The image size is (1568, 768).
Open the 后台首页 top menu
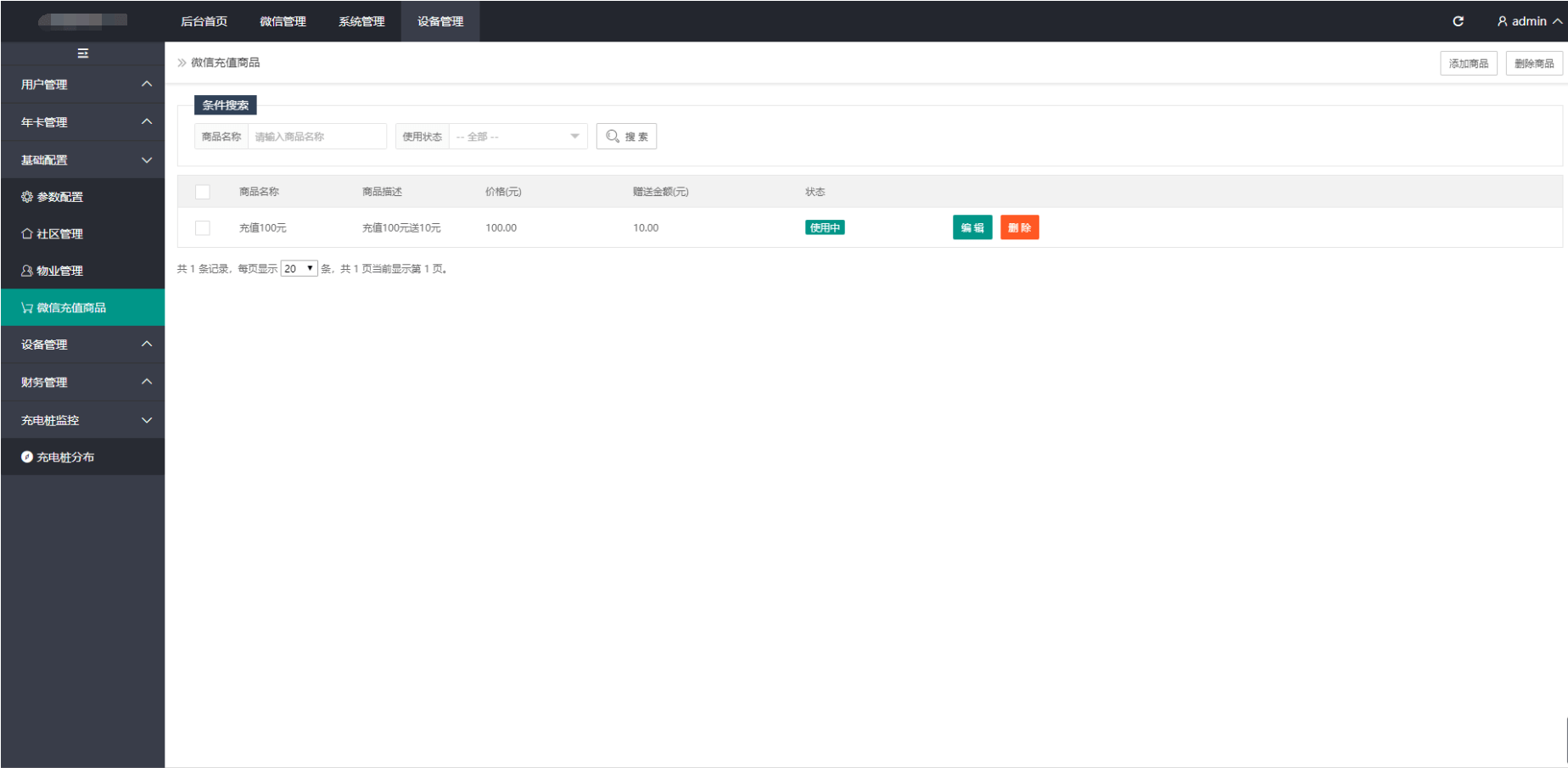tap(204, 21)
